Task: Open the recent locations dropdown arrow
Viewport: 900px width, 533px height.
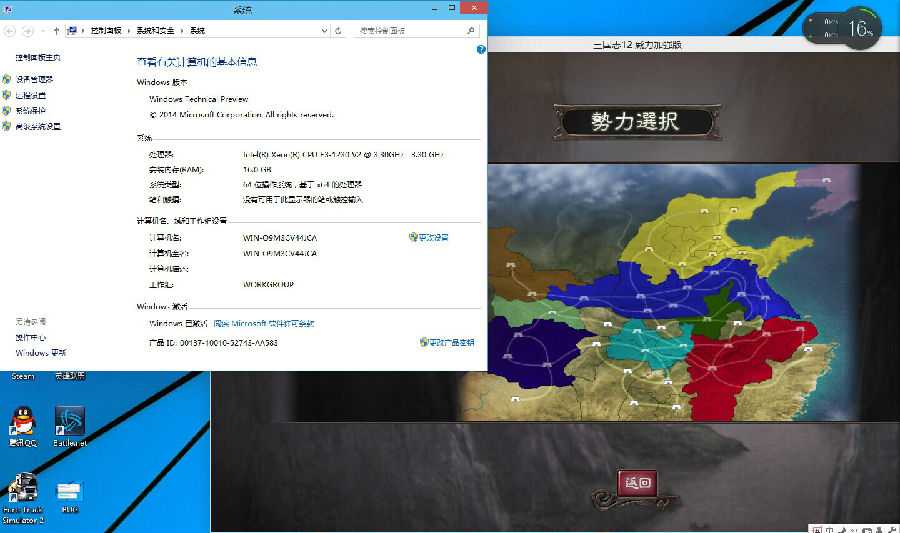Action: click(43, 31)
